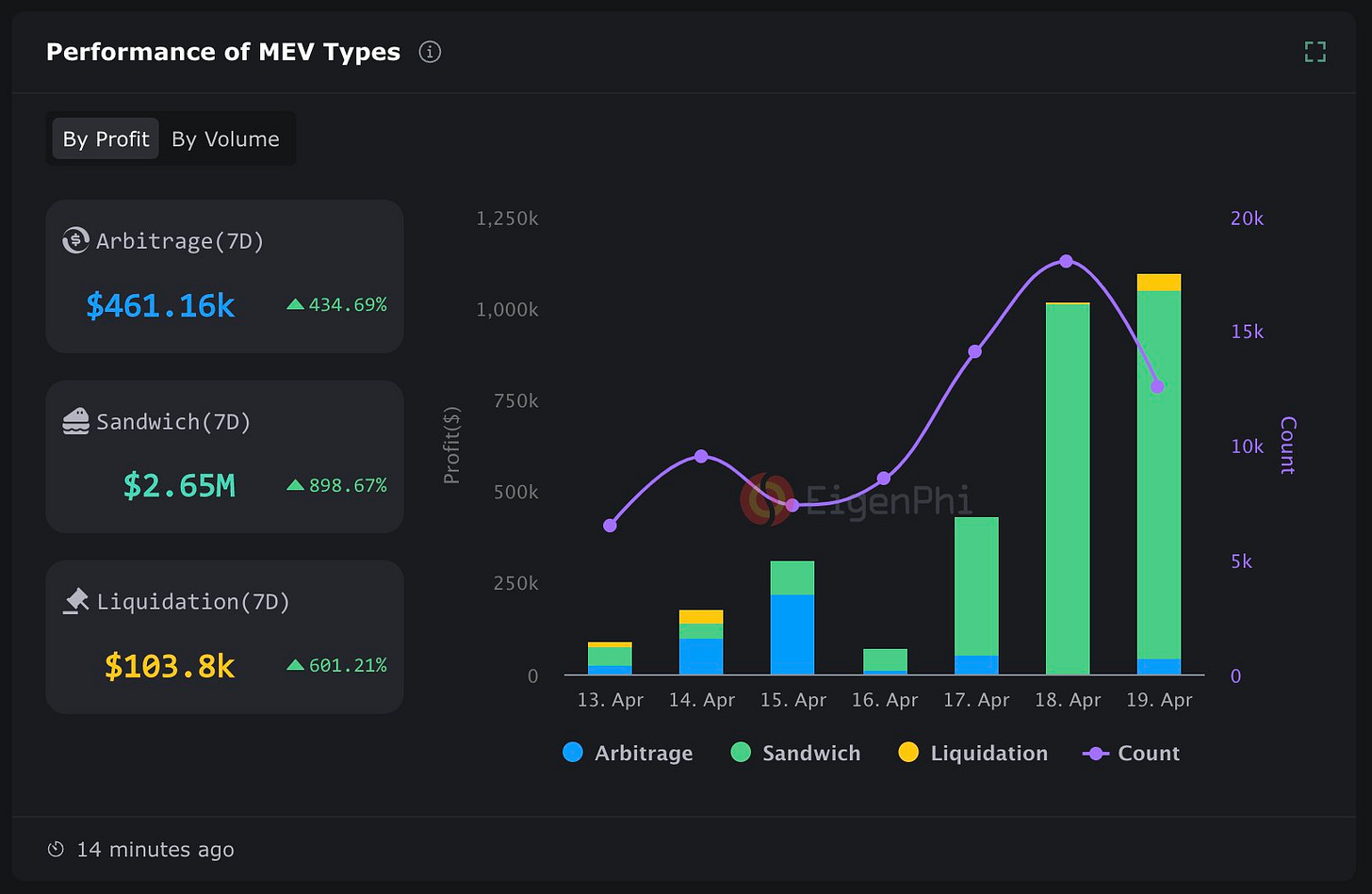Click the Sandwich card icon
Screen dimensions: 1372x894
click(x=75, y=421)
